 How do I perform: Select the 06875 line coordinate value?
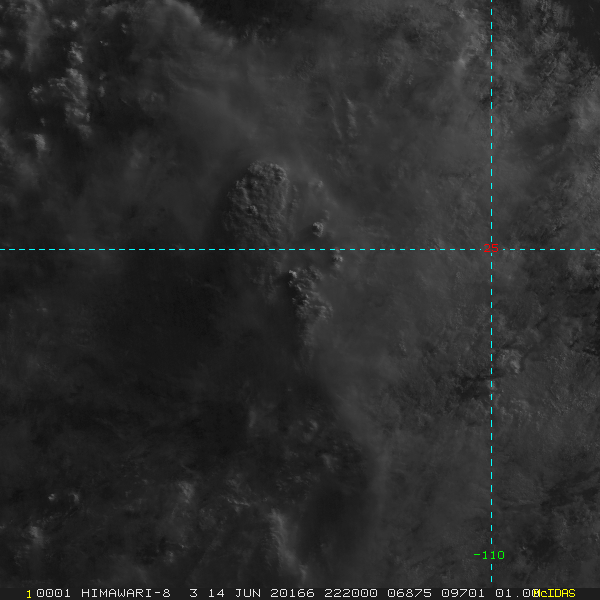[409, 593]
